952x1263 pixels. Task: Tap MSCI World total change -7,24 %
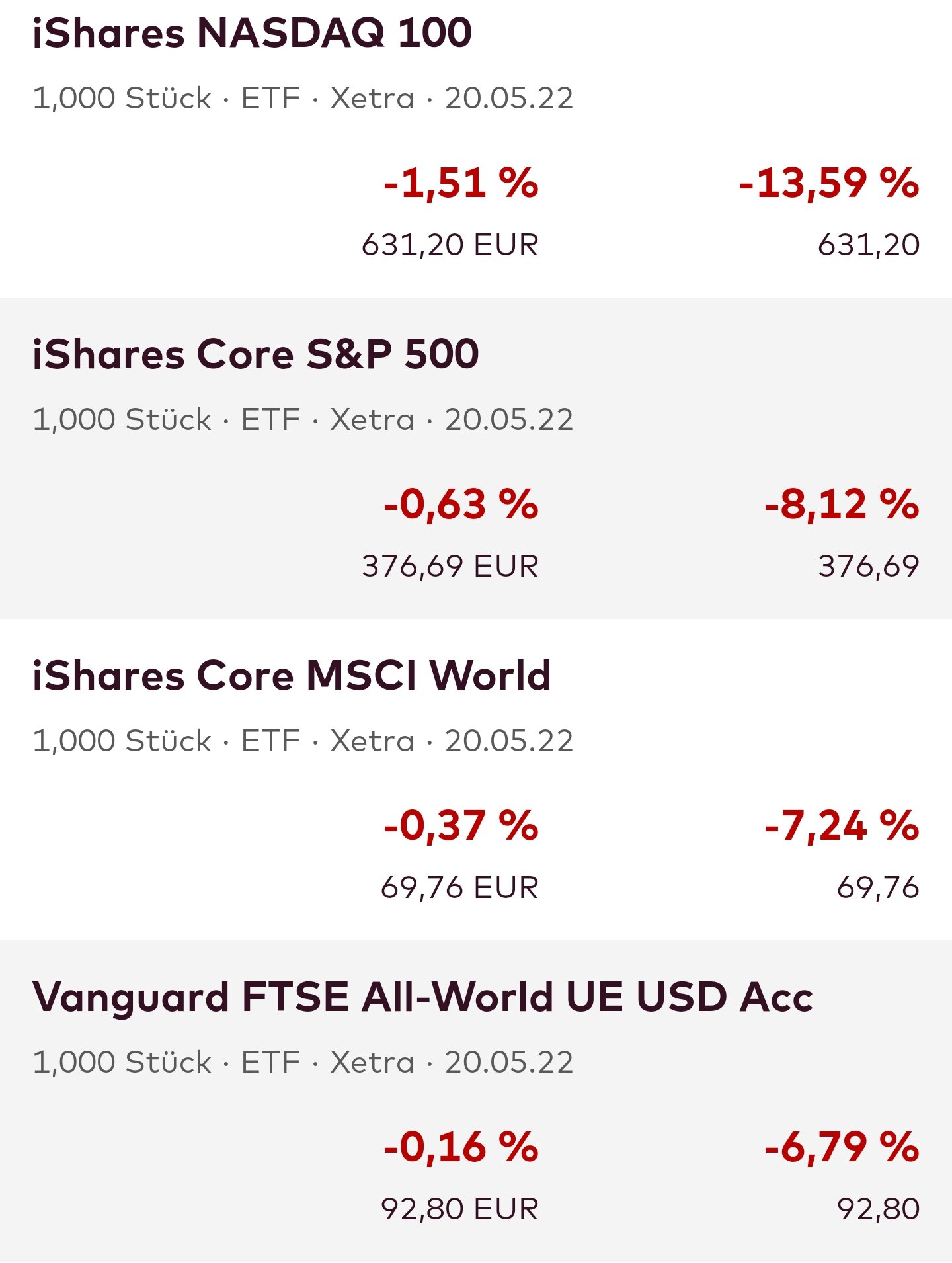pos(842,826)
